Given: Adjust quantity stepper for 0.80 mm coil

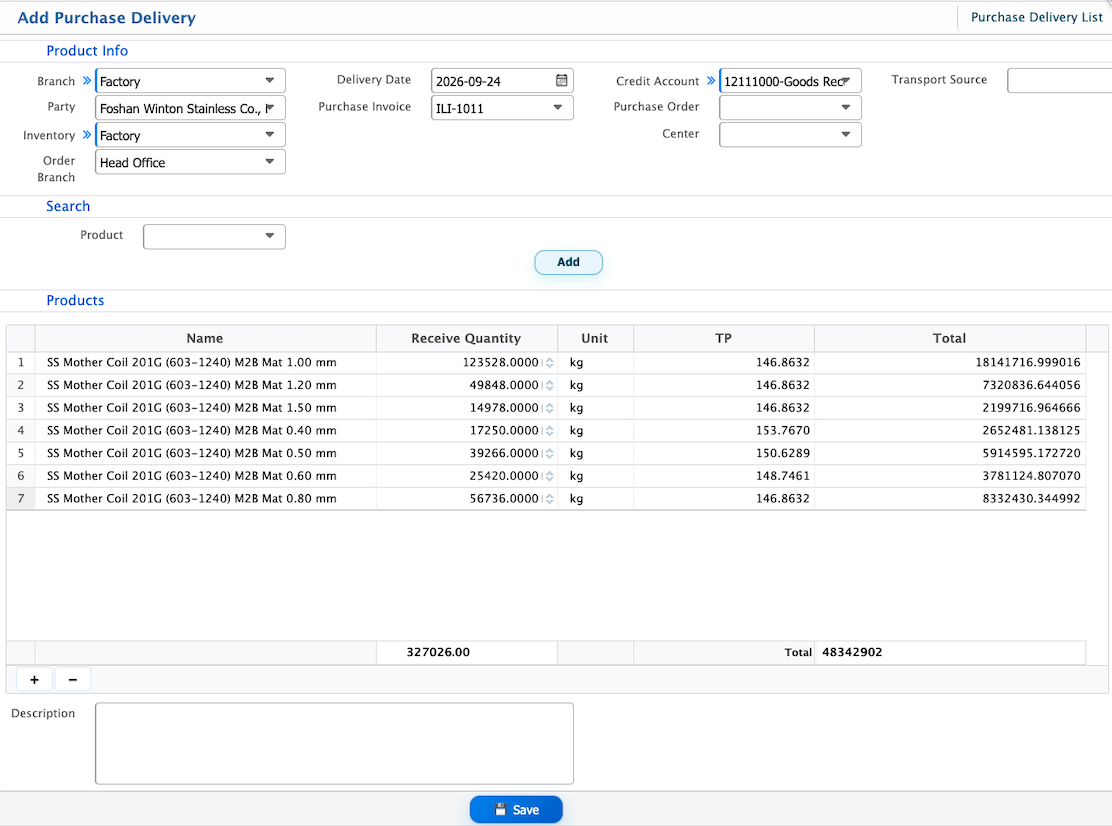Looking at the screenshot, I should point(550,498).
